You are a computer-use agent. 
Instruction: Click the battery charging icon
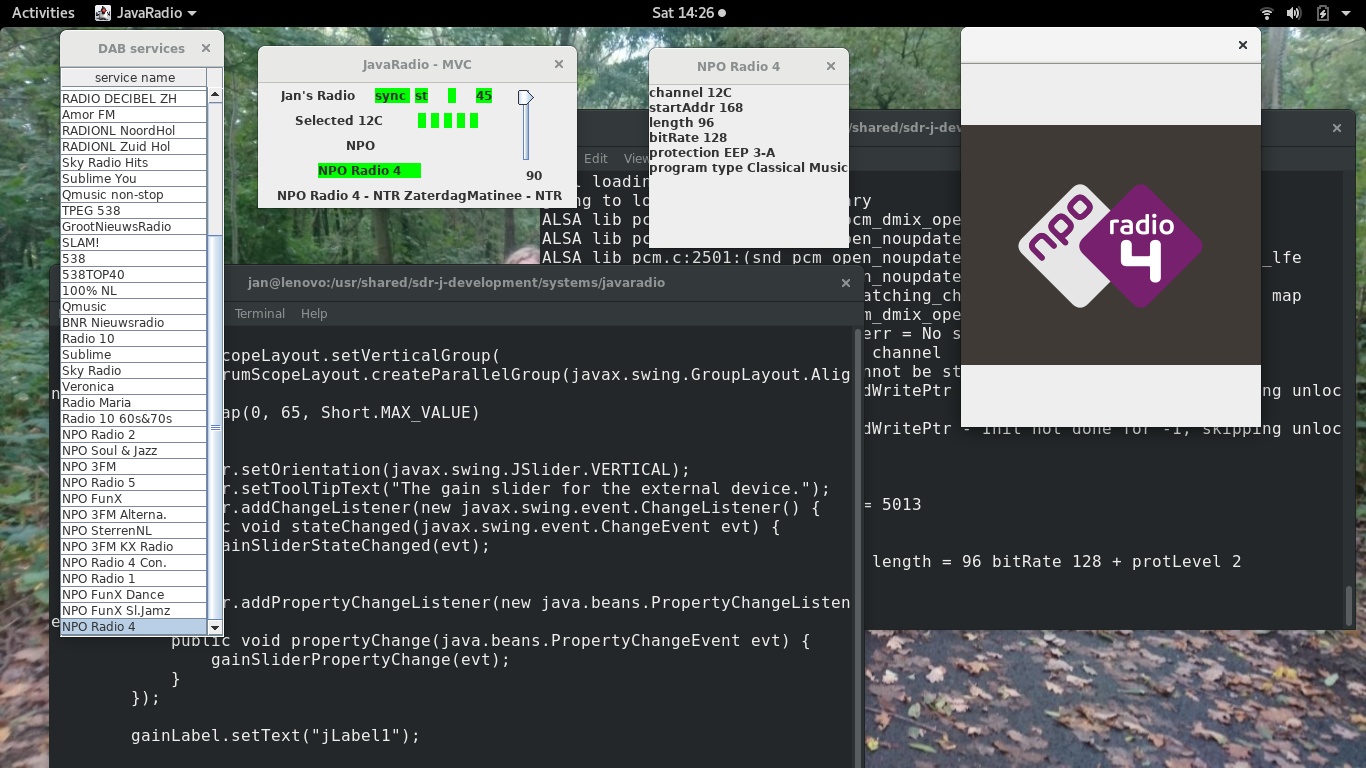pos(1323,13)
